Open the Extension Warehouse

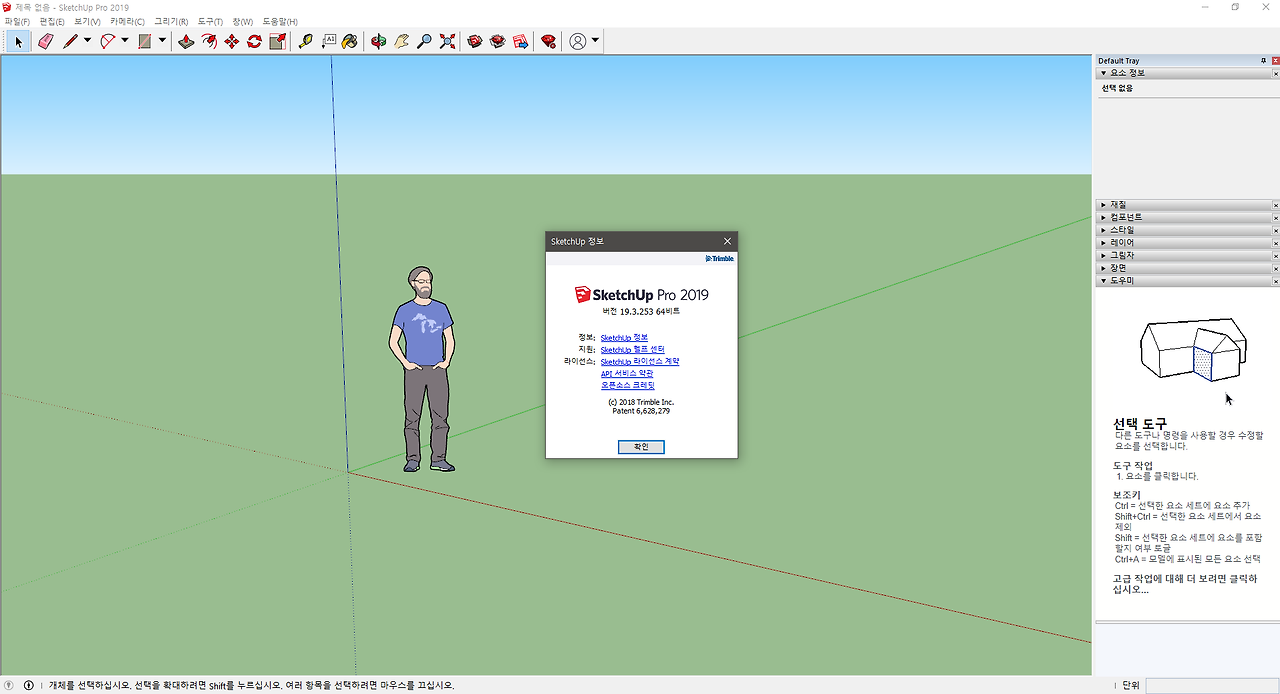pos(497,41)
